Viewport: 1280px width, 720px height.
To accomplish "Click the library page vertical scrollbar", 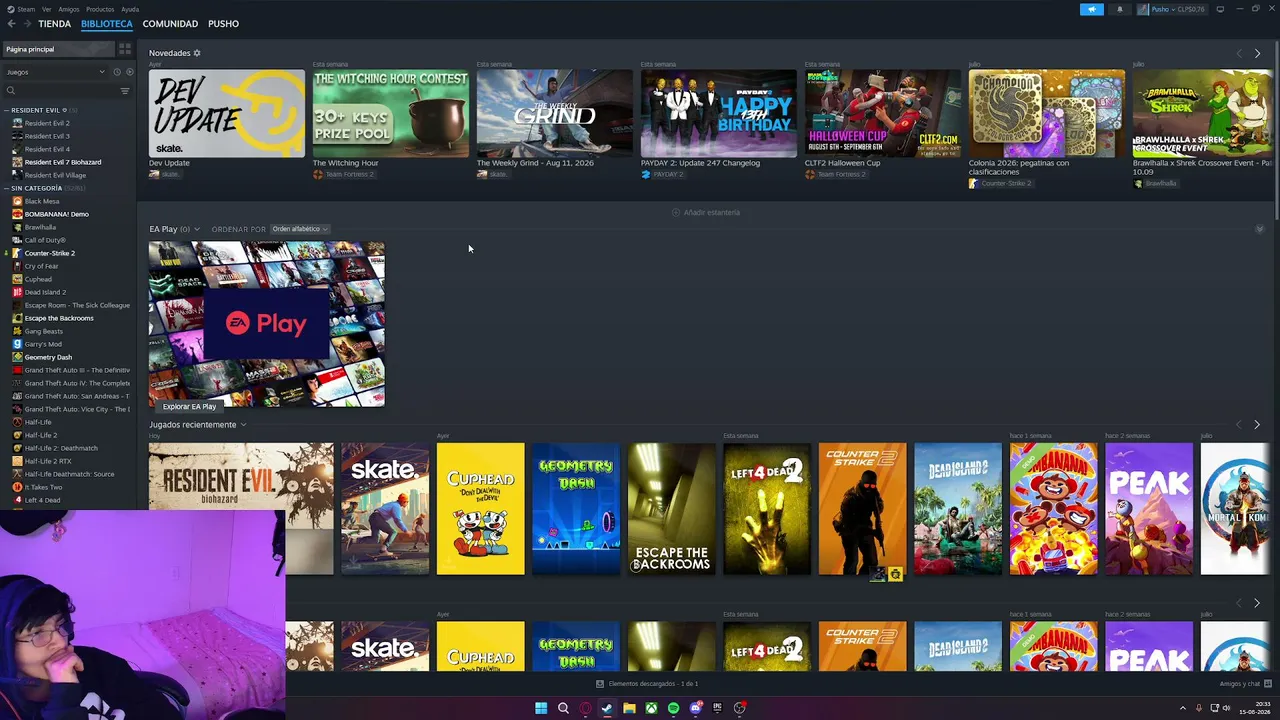I will coord(1276,130).
